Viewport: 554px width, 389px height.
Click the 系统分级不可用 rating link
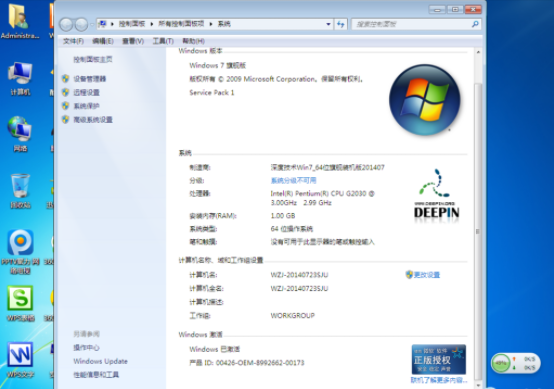(x=293, y=181)
